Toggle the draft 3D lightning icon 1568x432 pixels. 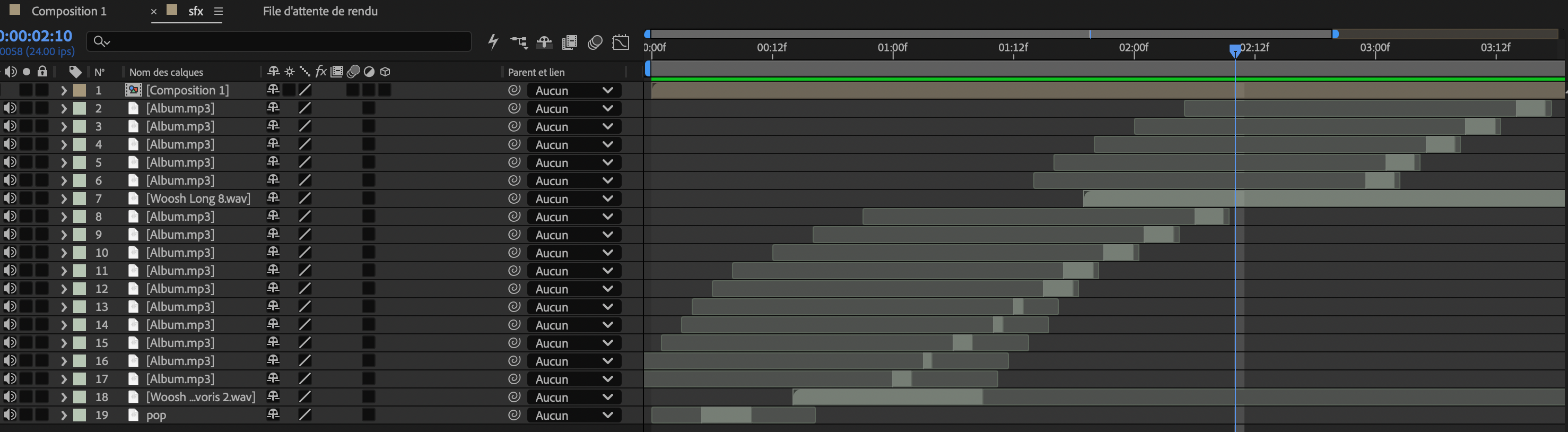(493, 41)
